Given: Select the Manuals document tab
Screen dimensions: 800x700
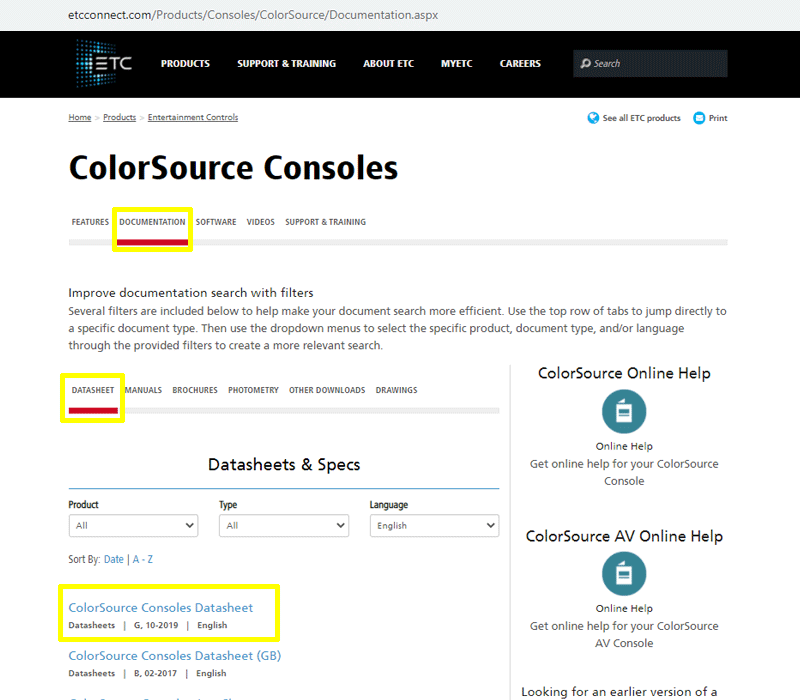Looking at the screenshot, I should 143,390.
